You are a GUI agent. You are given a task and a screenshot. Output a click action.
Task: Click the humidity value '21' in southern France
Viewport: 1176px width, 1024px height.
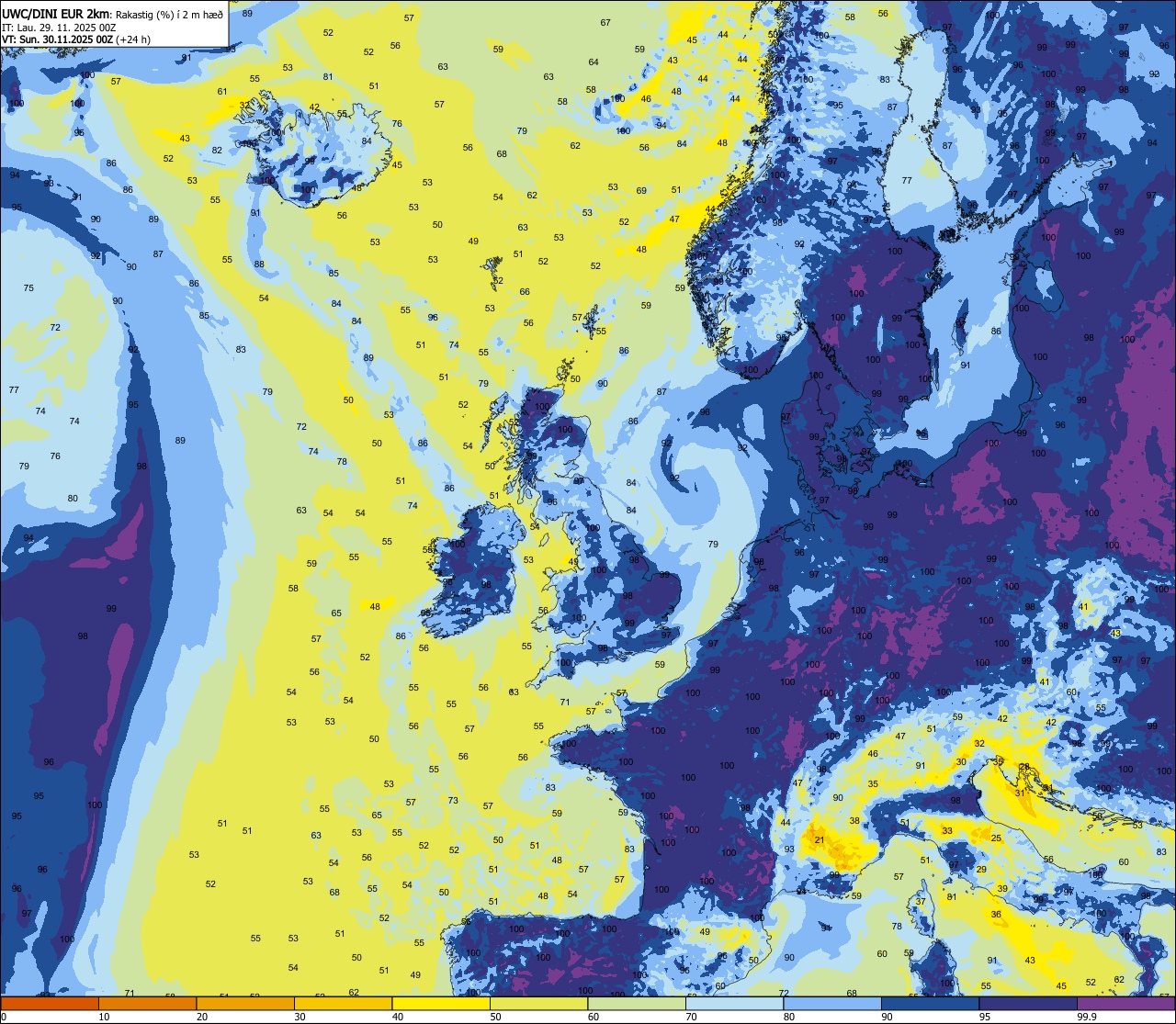click(x=820, y=840)
